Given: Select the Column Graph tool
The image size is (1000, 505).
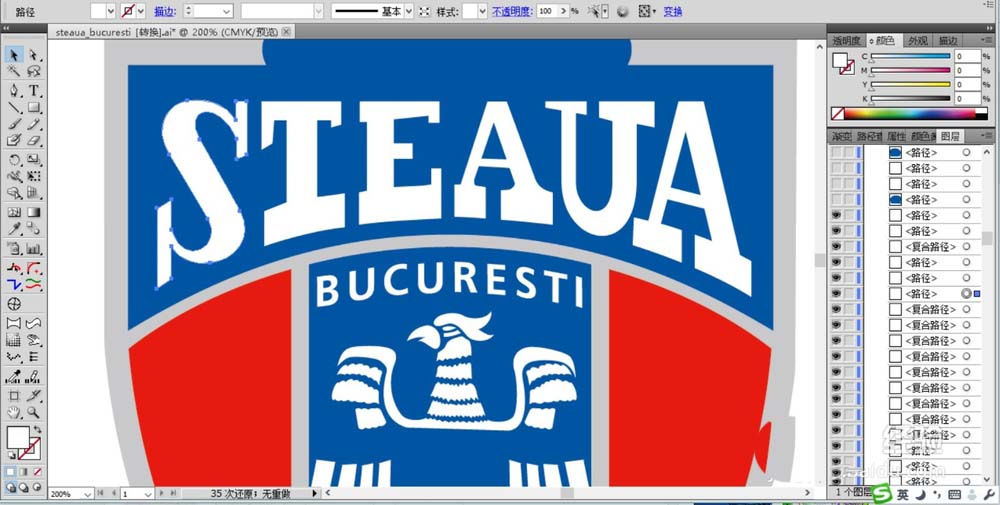Looking at the screenshot, I should pyautogui.click(x=34, y=249).
